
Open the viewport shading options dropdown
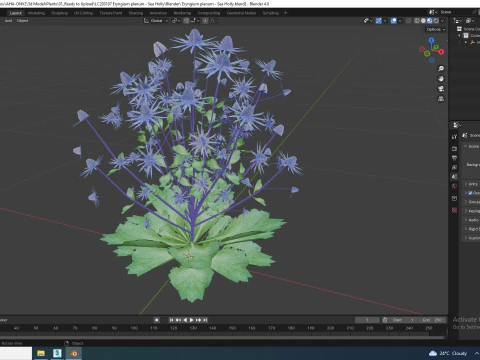443,21
